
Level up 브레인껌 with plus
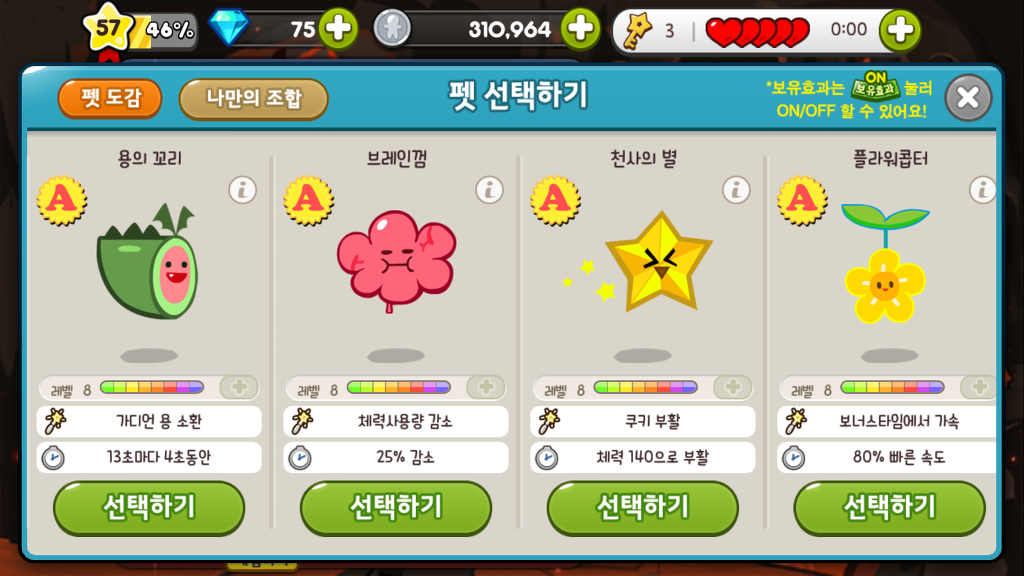point(486,387)
